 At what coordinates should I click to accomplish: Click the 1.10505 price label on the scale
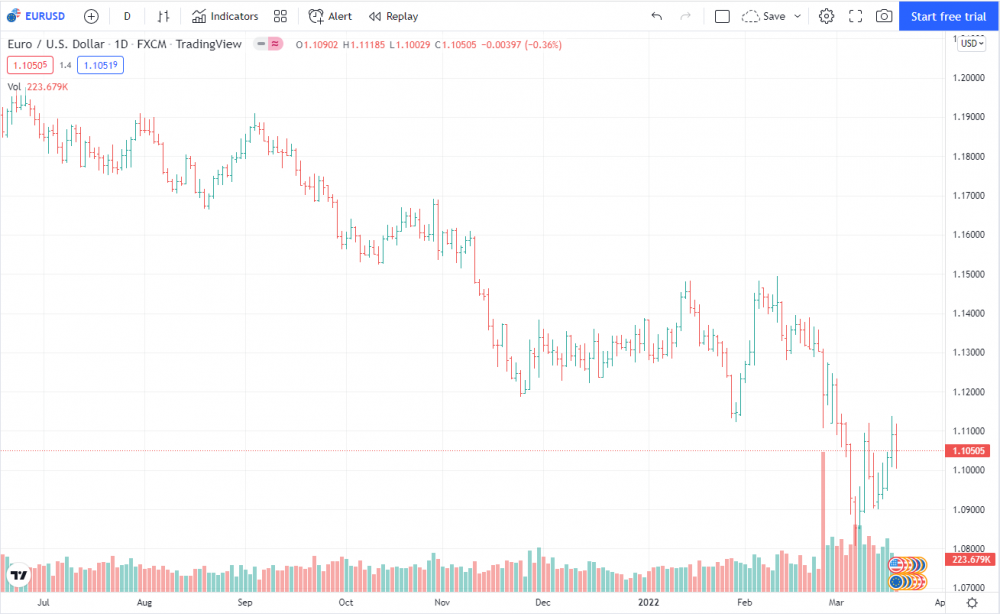967,450
